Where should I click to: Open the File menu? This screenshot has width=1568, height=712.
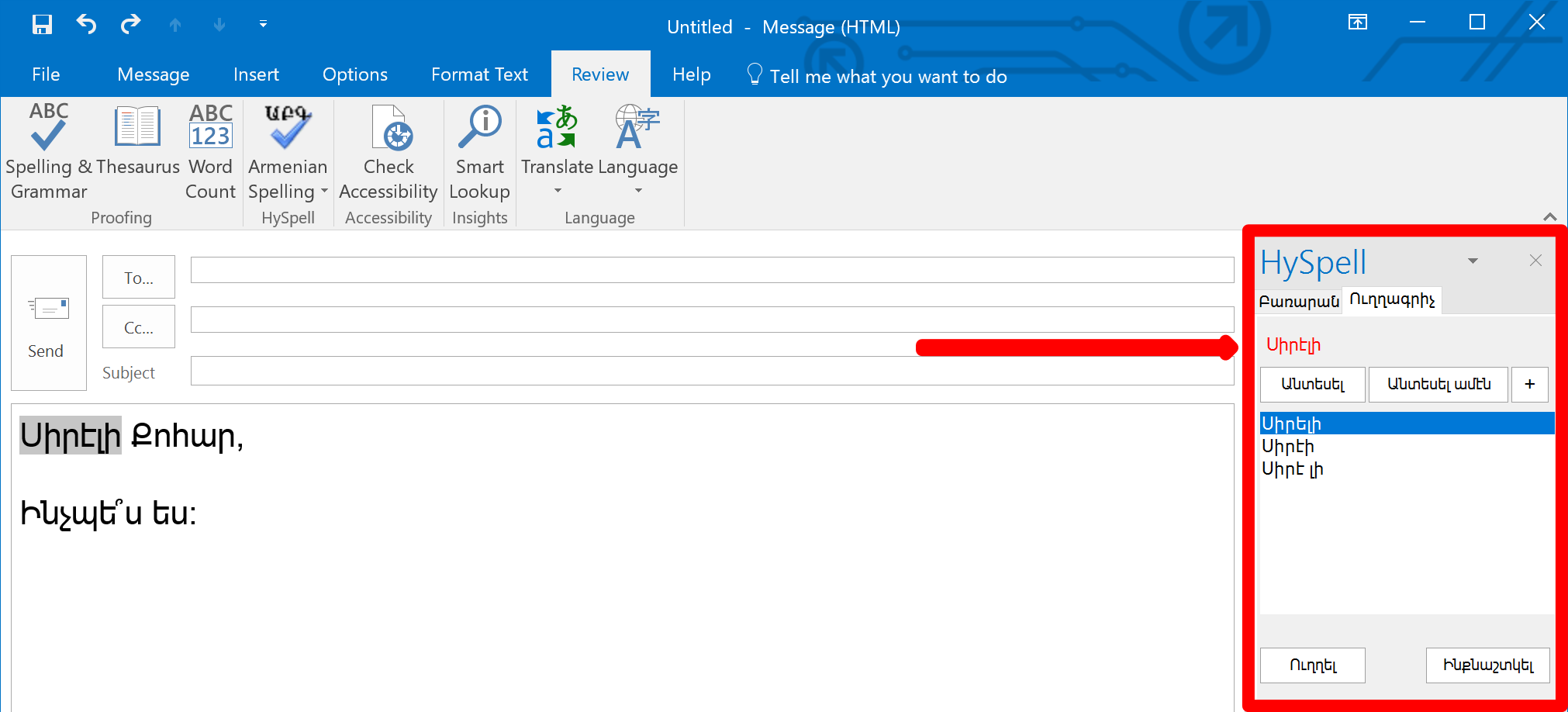pyautogui.click(x=46, y=74)
